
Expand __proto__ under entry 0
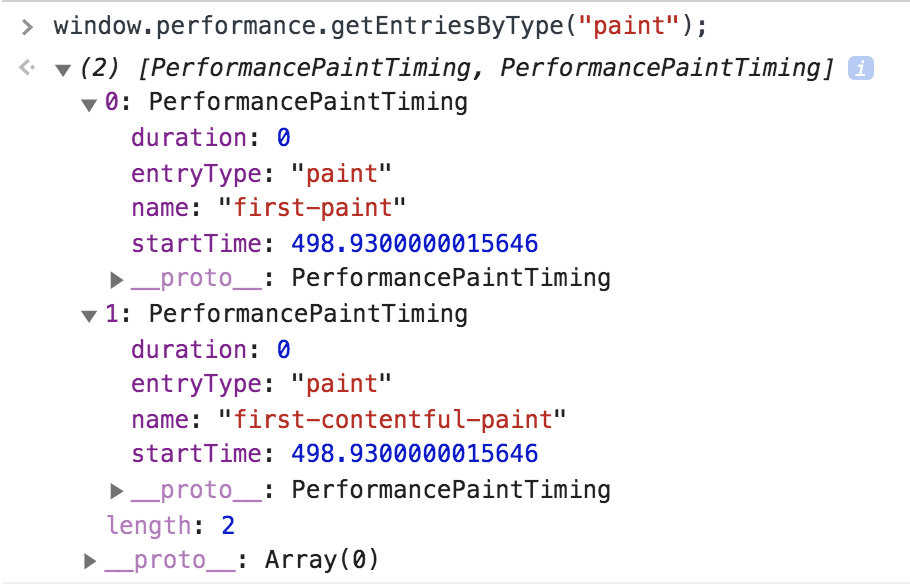(117, 280)
